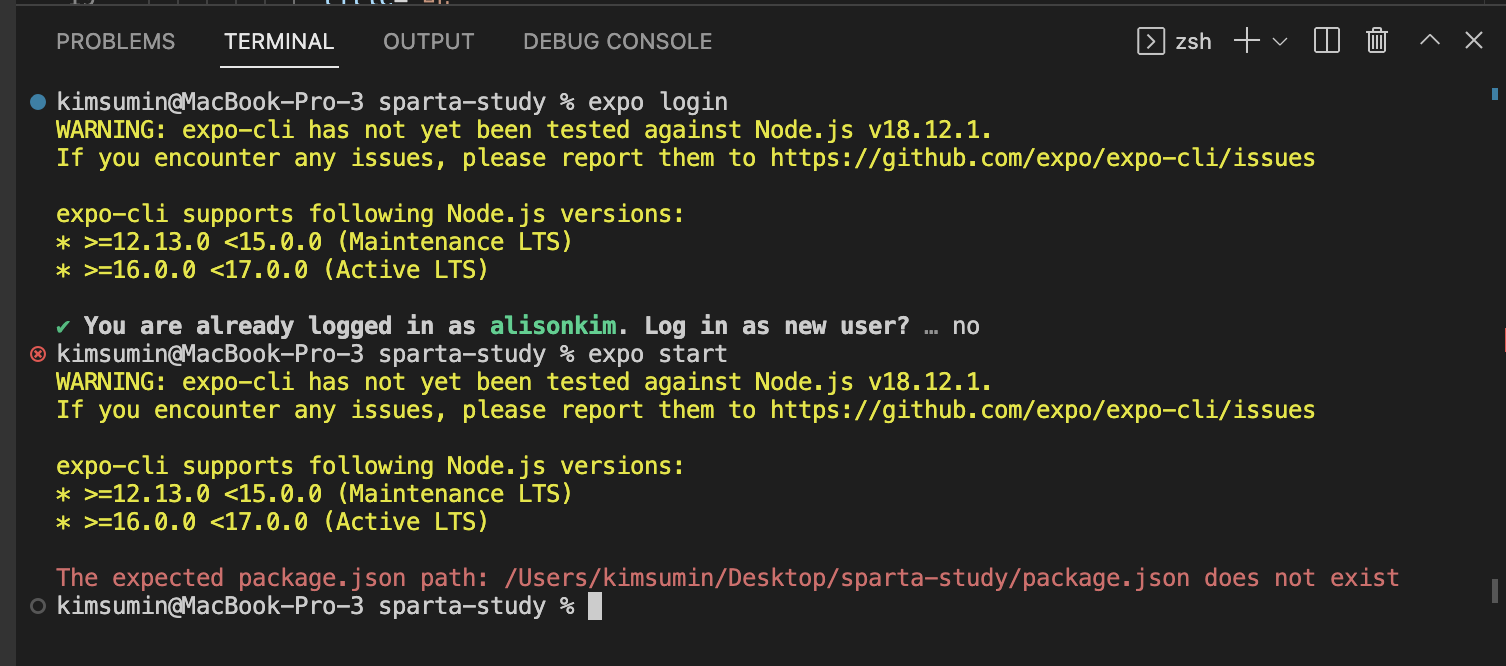Open the GitHub issues link after expo start
The width and height of the screenshot is (1506, 666).
(x=1042, y=410)
